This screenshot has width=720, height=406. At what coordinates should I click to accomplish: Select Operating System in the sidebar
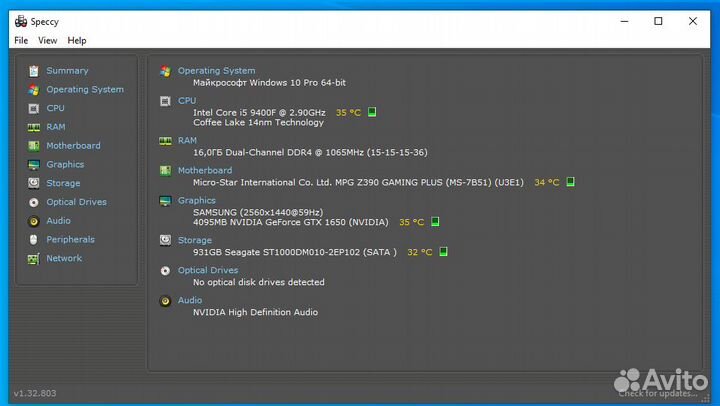pos(85,90)
